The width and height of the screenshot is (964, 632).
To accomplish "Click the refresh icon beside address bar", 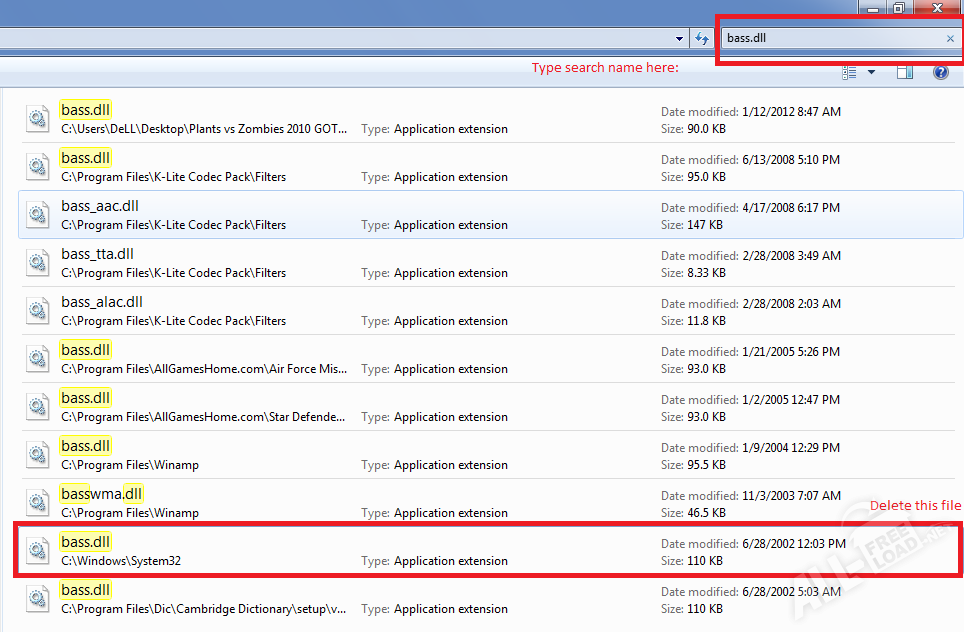I will click(x=701, y=38).
